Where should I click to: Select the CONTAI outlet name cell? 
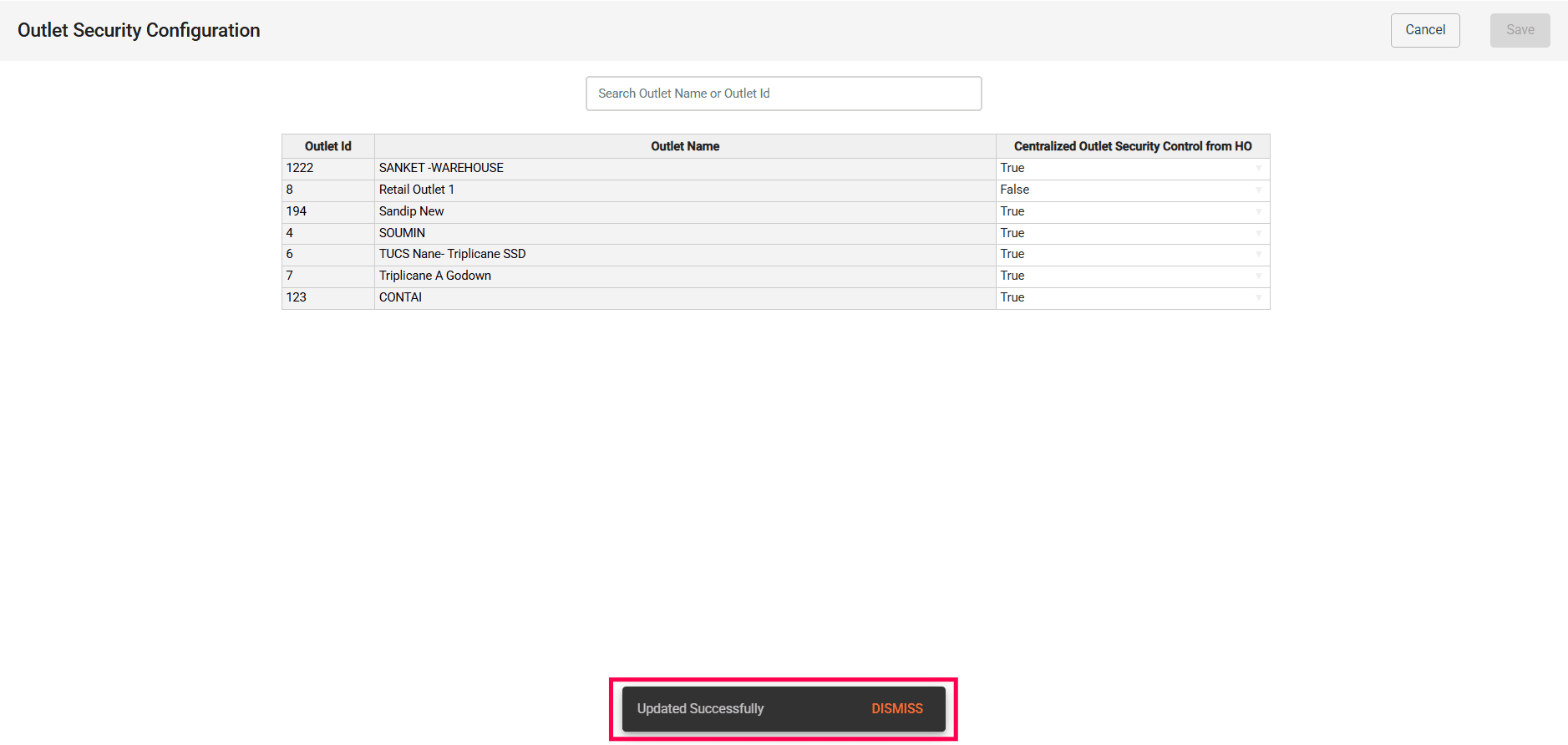[400, 298]
